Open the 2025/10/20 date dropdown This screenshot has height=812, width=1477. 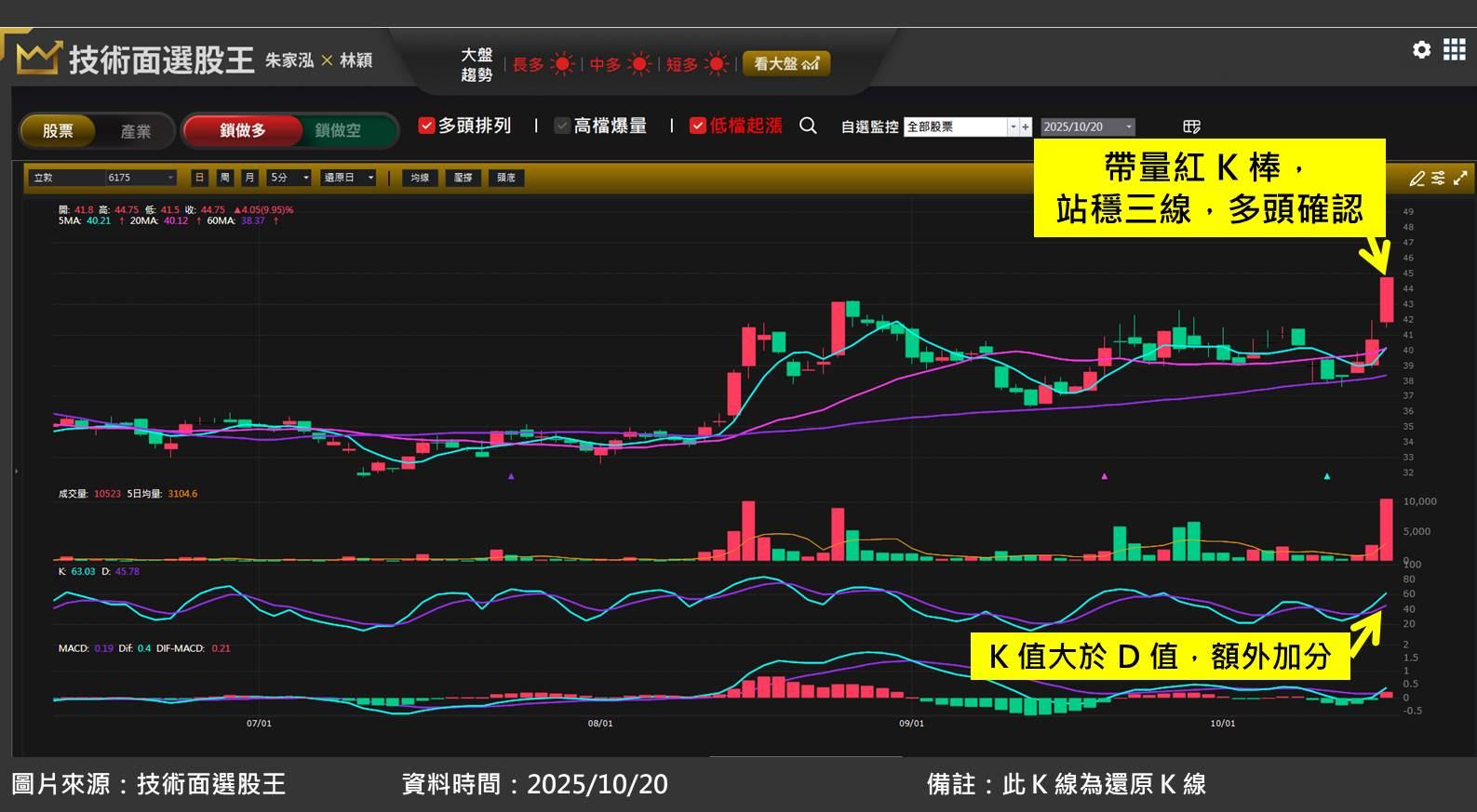pos(1088,126)
